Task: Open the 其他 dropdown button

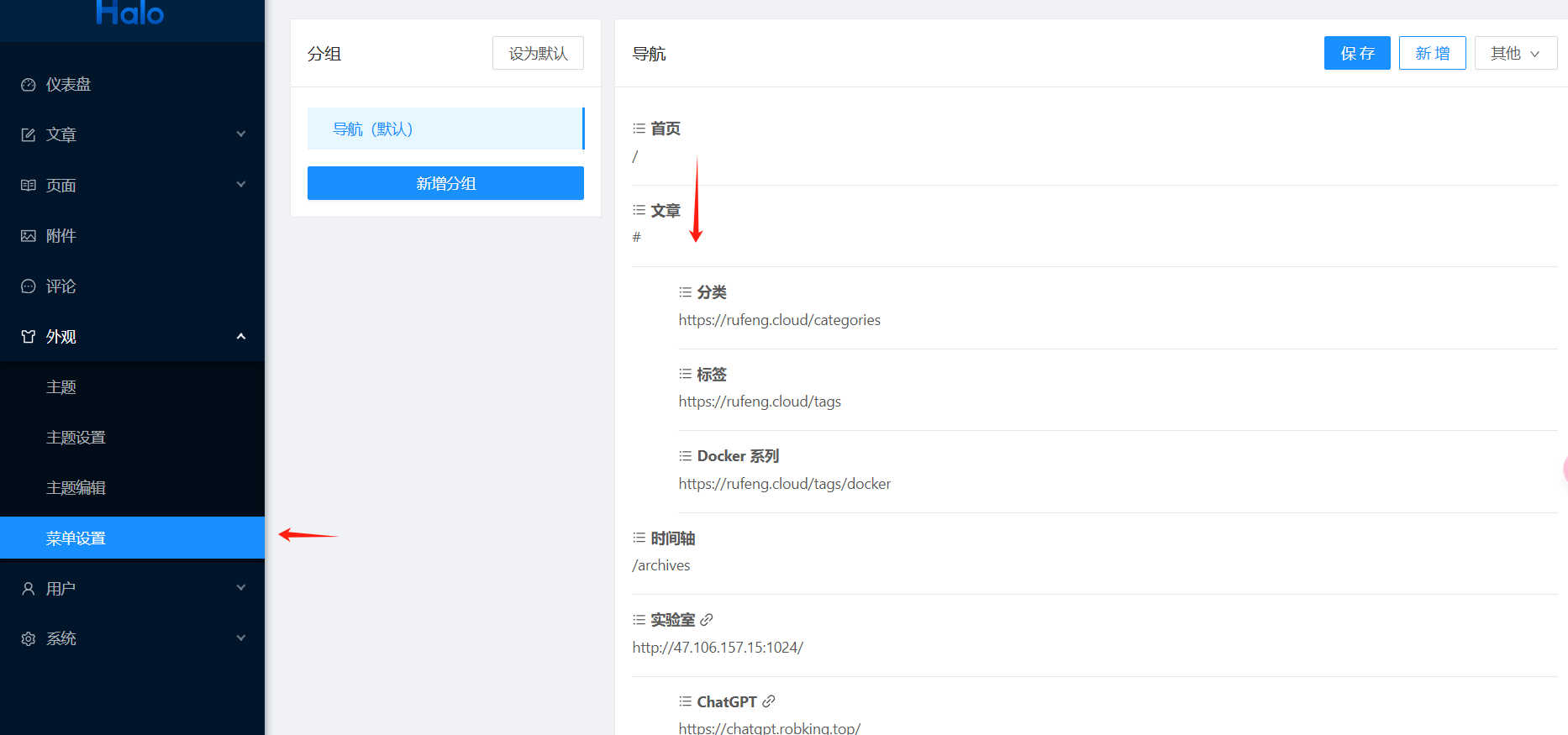Action: (1516, 53)
